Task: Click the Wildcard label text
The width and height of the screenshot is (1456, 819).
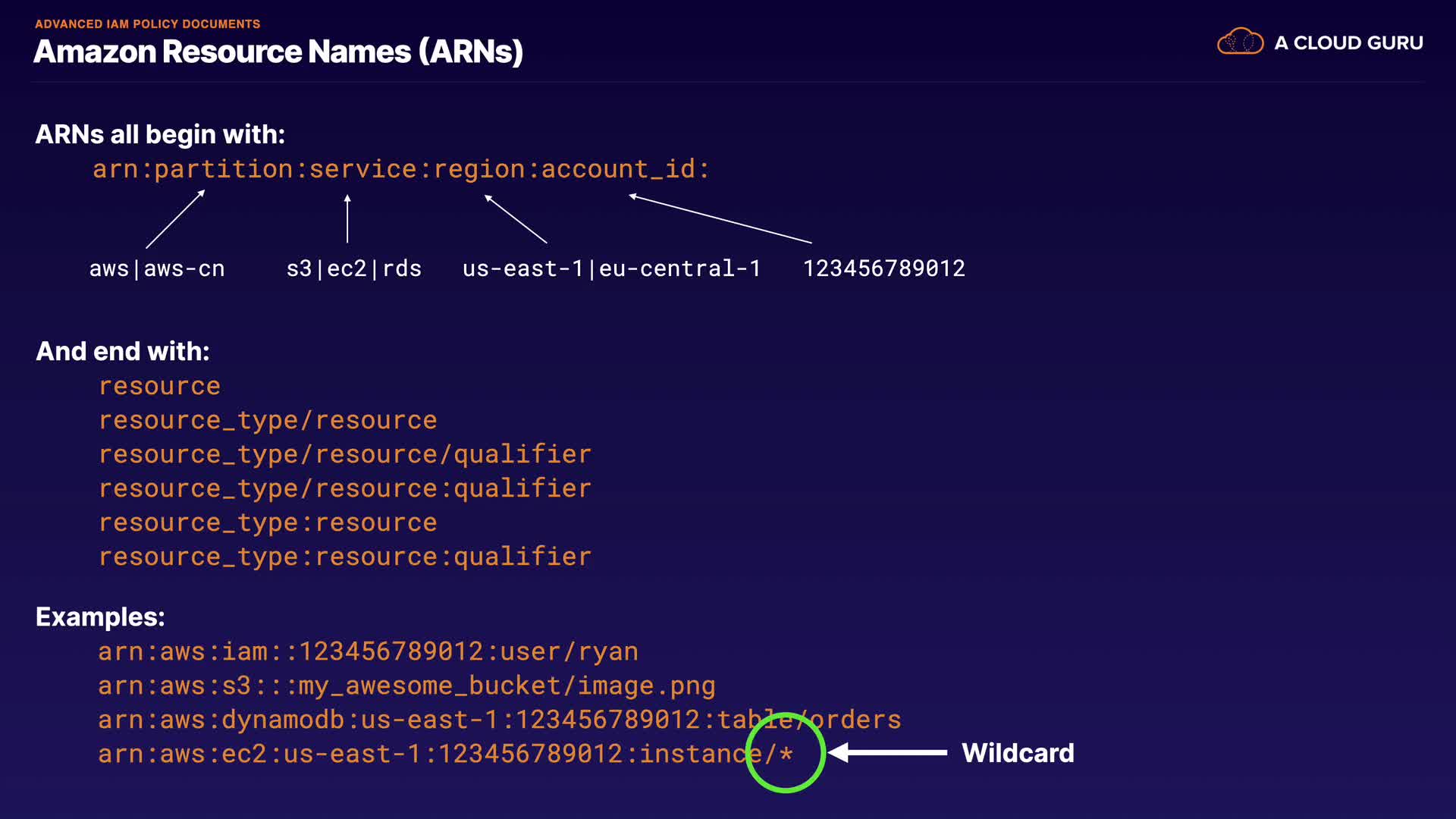Action: (x=1018, y=753)
